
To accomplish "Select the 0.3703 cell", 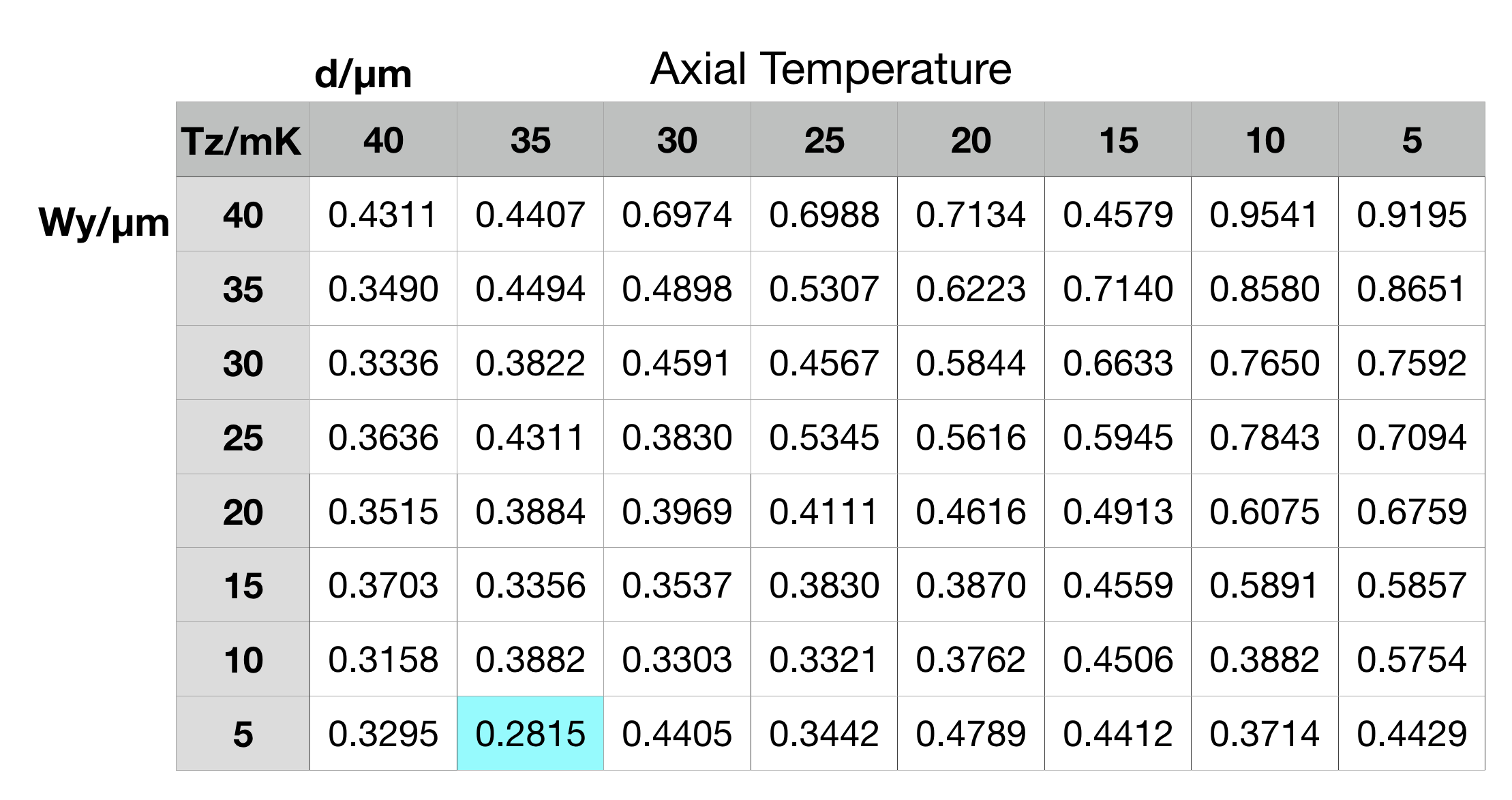I will click(x=383, y=585).
